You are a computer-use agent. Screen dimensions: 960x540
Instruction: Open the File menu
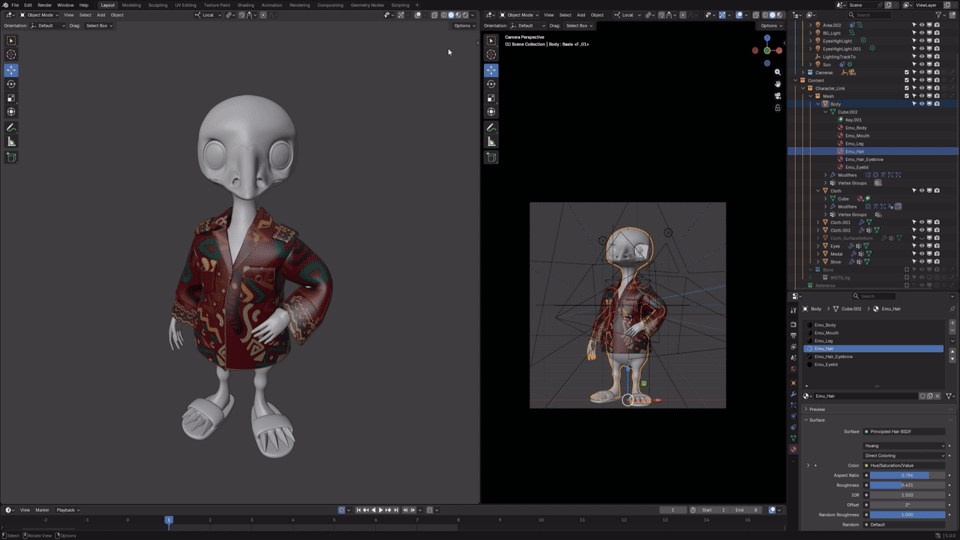coord(15,5)
